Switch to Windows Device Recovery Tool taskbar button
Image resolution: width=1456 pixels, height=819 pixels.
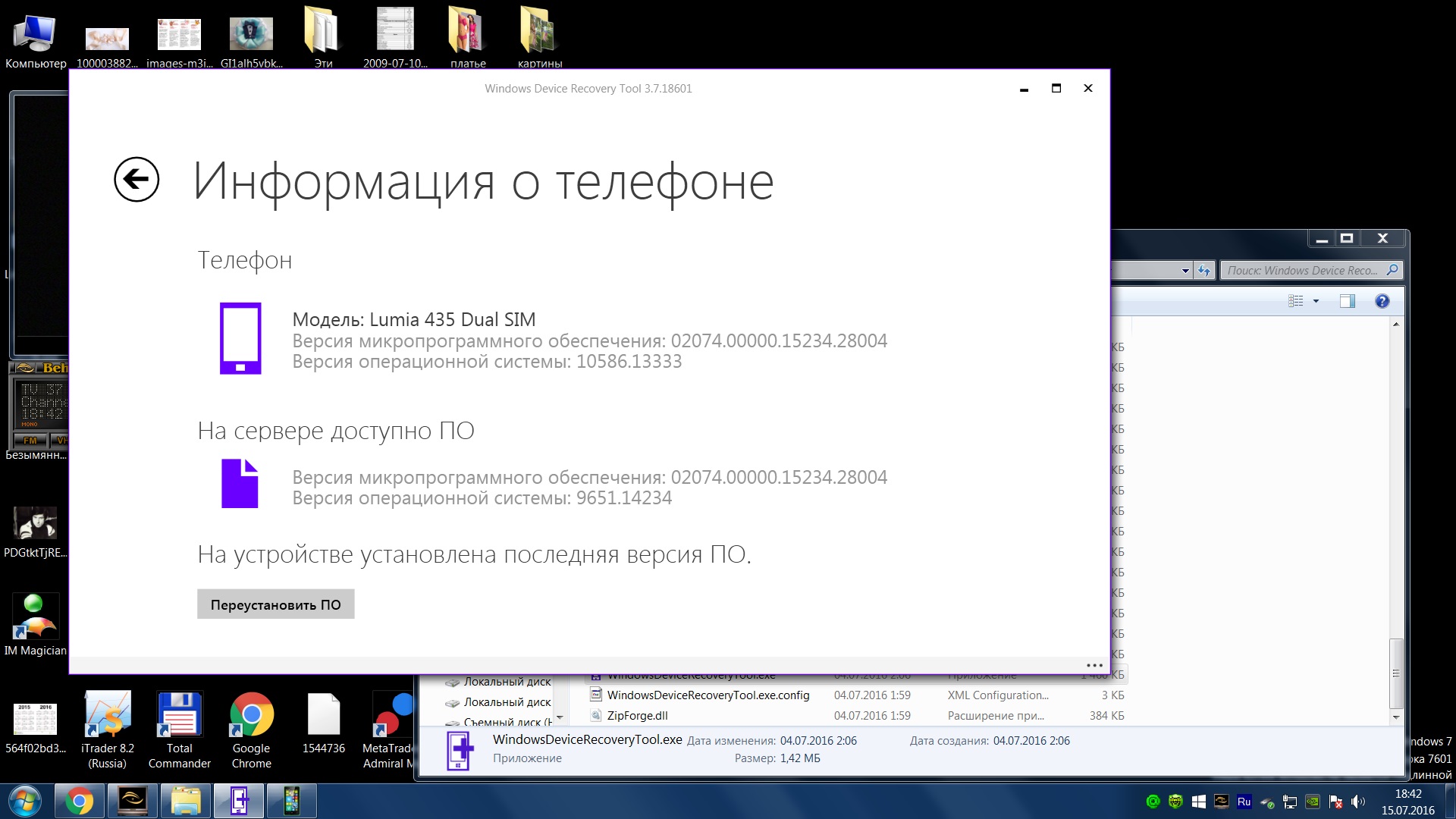click(x=239, y=801)
